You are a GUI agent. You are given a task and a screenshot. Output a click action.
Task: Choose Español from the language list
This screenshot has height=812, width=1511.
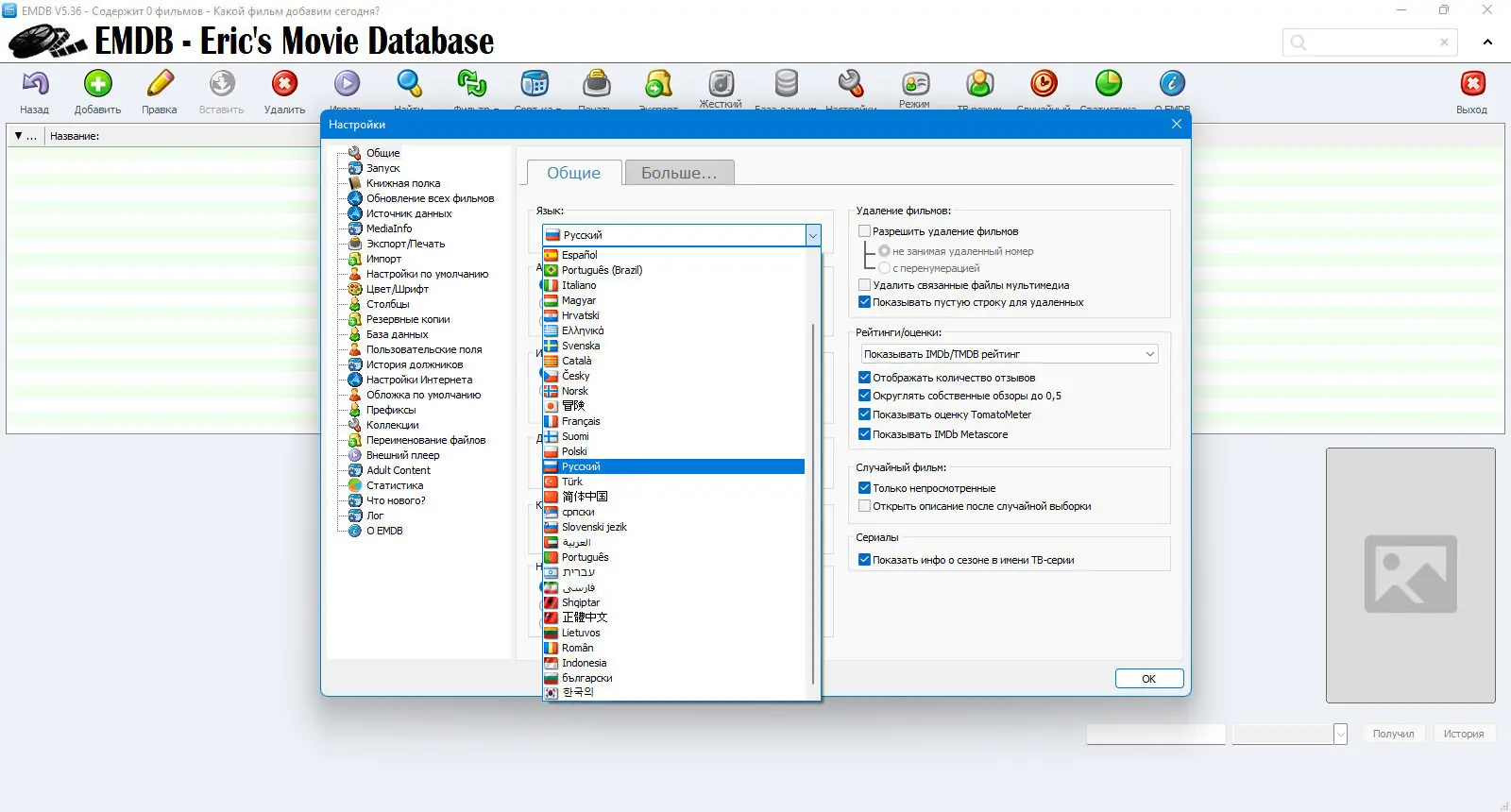(673, 255)
